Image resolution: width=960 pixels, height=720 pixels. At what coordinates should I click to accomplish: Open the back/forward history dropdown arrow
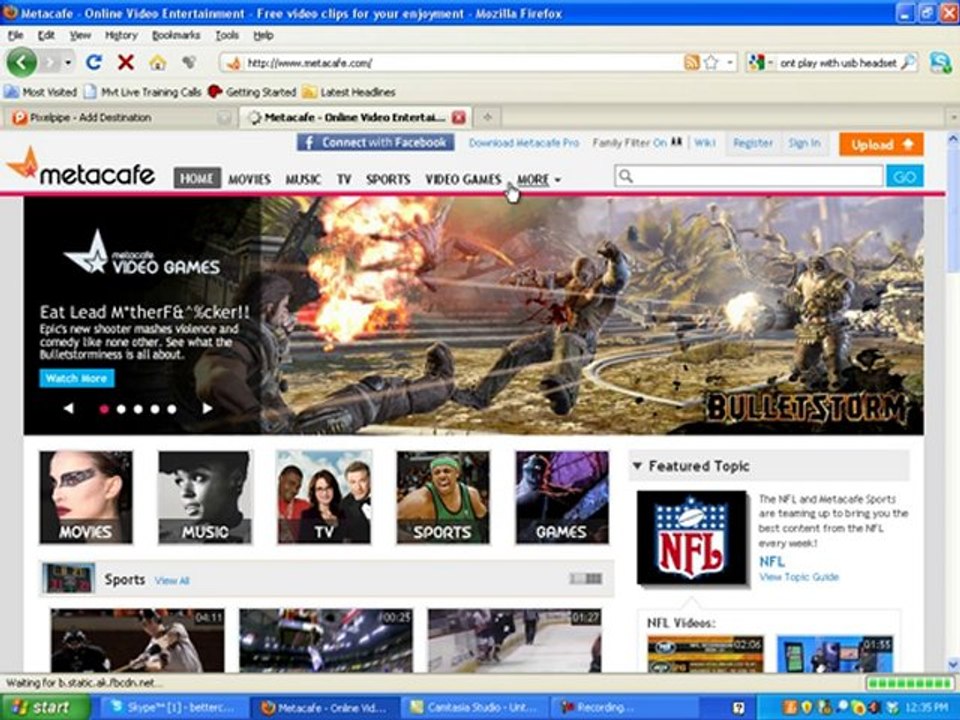[68, 62]
